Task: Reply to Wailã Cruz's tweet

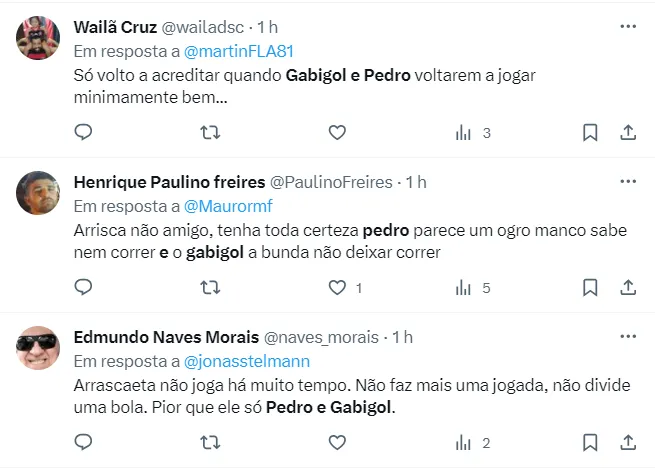Action: coord(84,132)
